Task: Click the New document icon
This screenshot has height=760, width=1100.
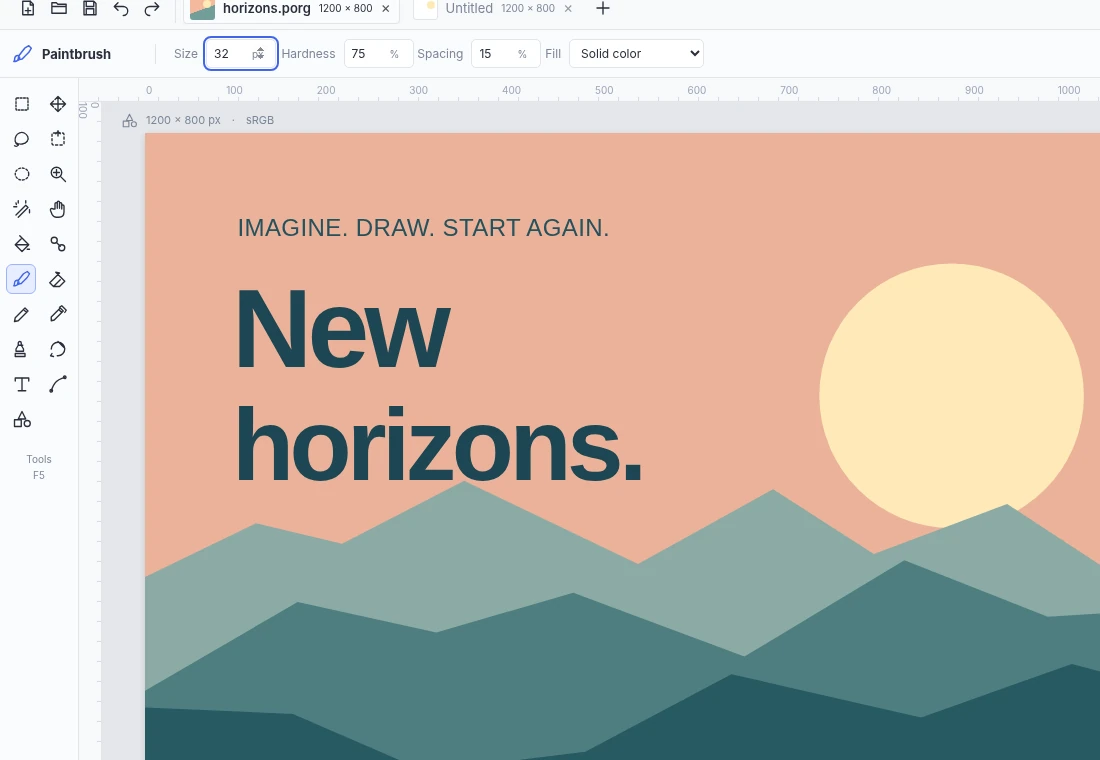Action: point(27,8)
